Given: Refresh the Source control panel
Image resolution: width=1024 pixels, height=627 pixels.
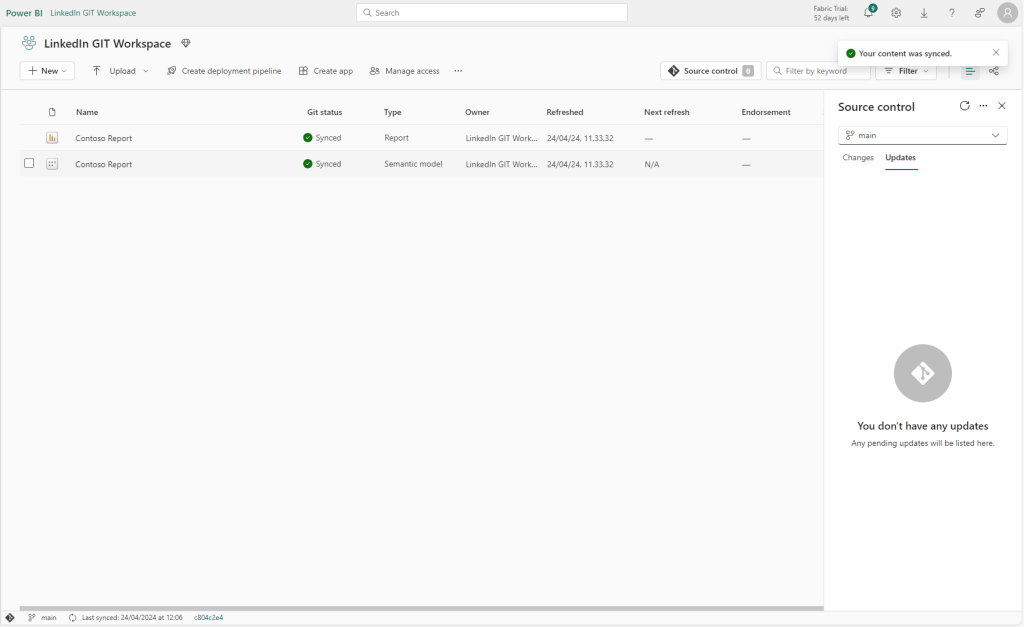Looking at the screenshot, I should pos(964,106).
